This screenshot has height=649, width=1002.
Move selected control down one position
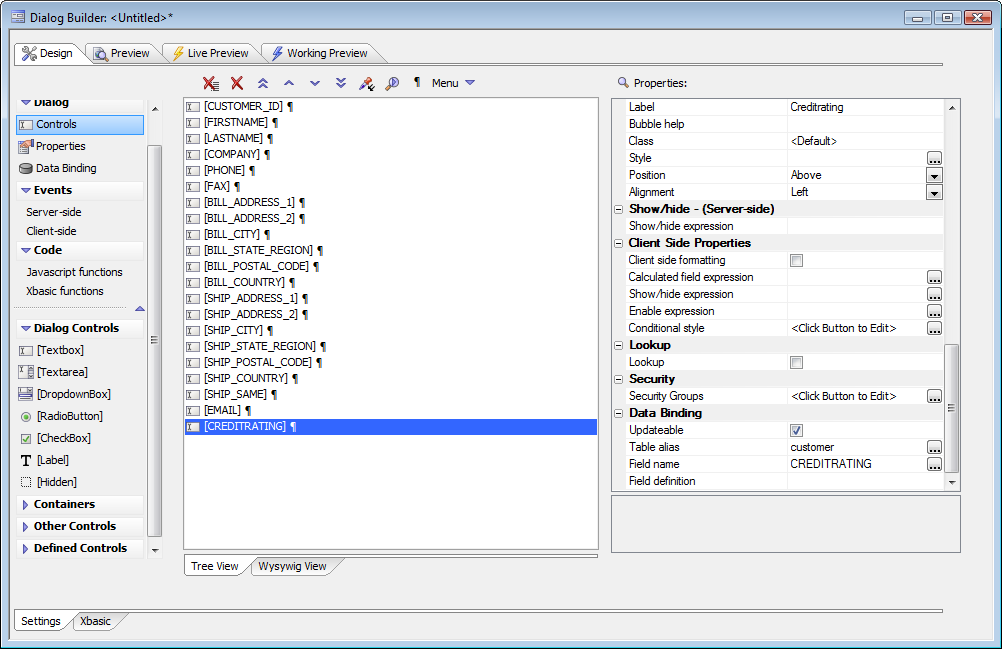click(x=314, y=83)
